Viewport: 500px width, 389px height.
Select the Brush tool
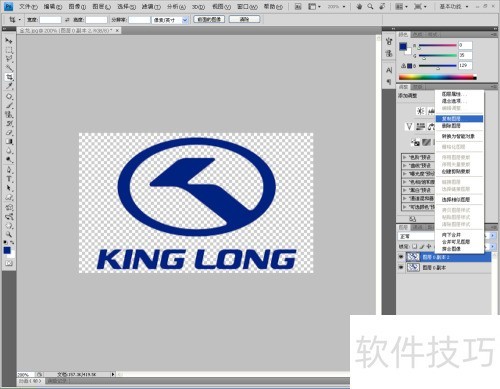pyautogui.click(x=9, y=106)
